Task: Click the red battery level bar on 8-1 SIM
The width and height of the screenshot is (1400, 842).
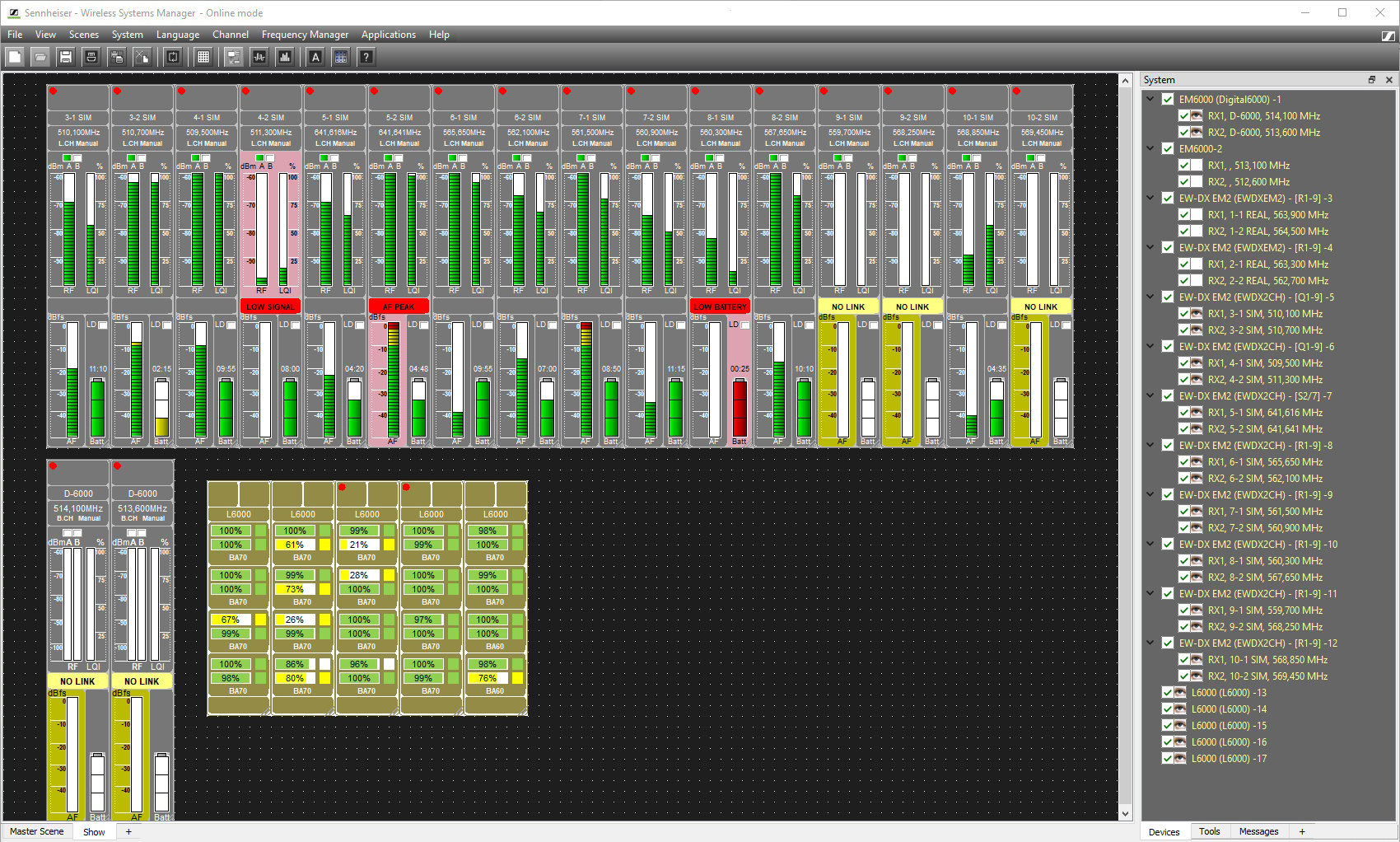Action: (x=740, y=408)
